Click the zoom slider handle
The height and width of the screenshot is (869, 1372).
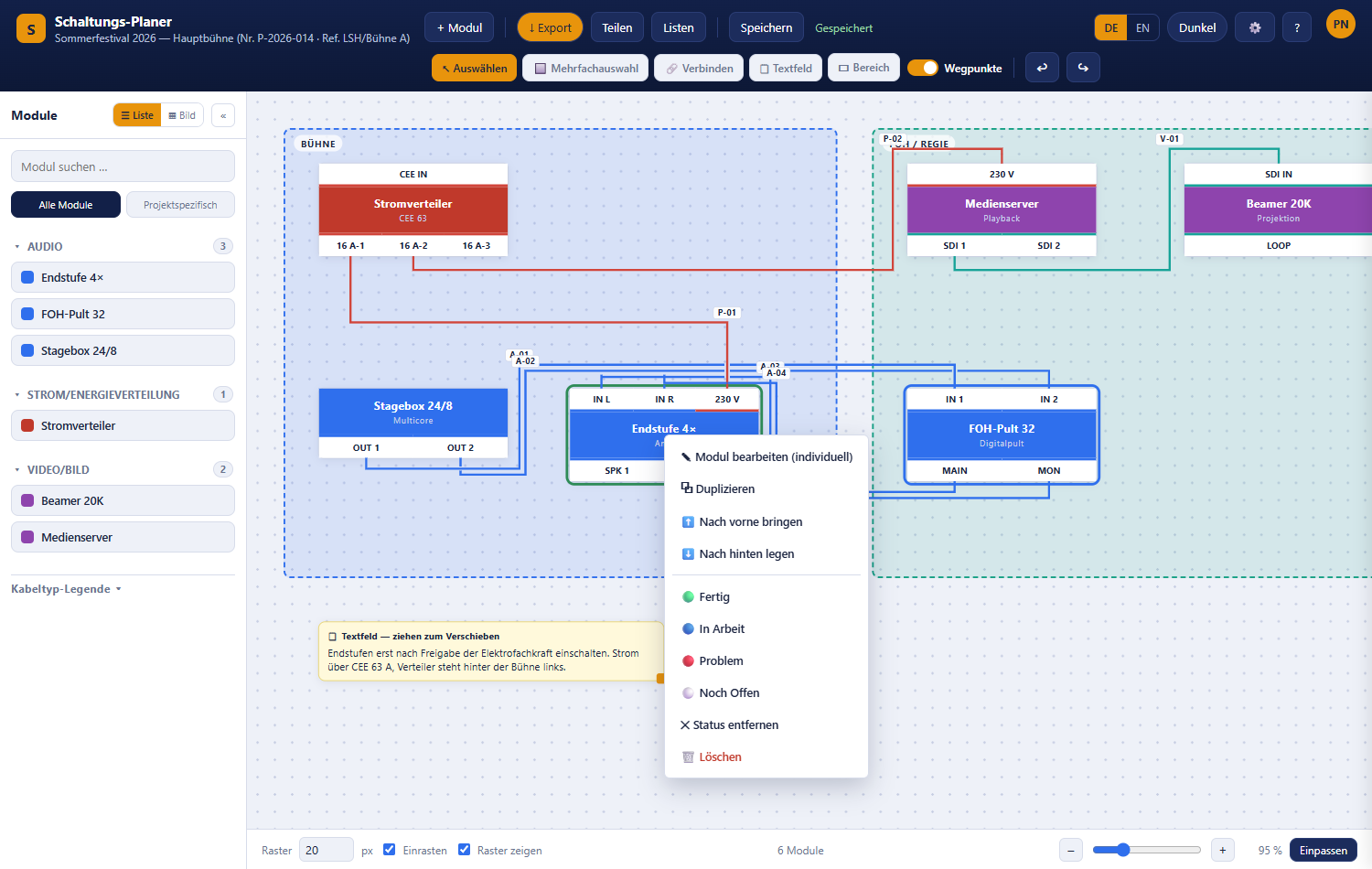point(1123,850)
